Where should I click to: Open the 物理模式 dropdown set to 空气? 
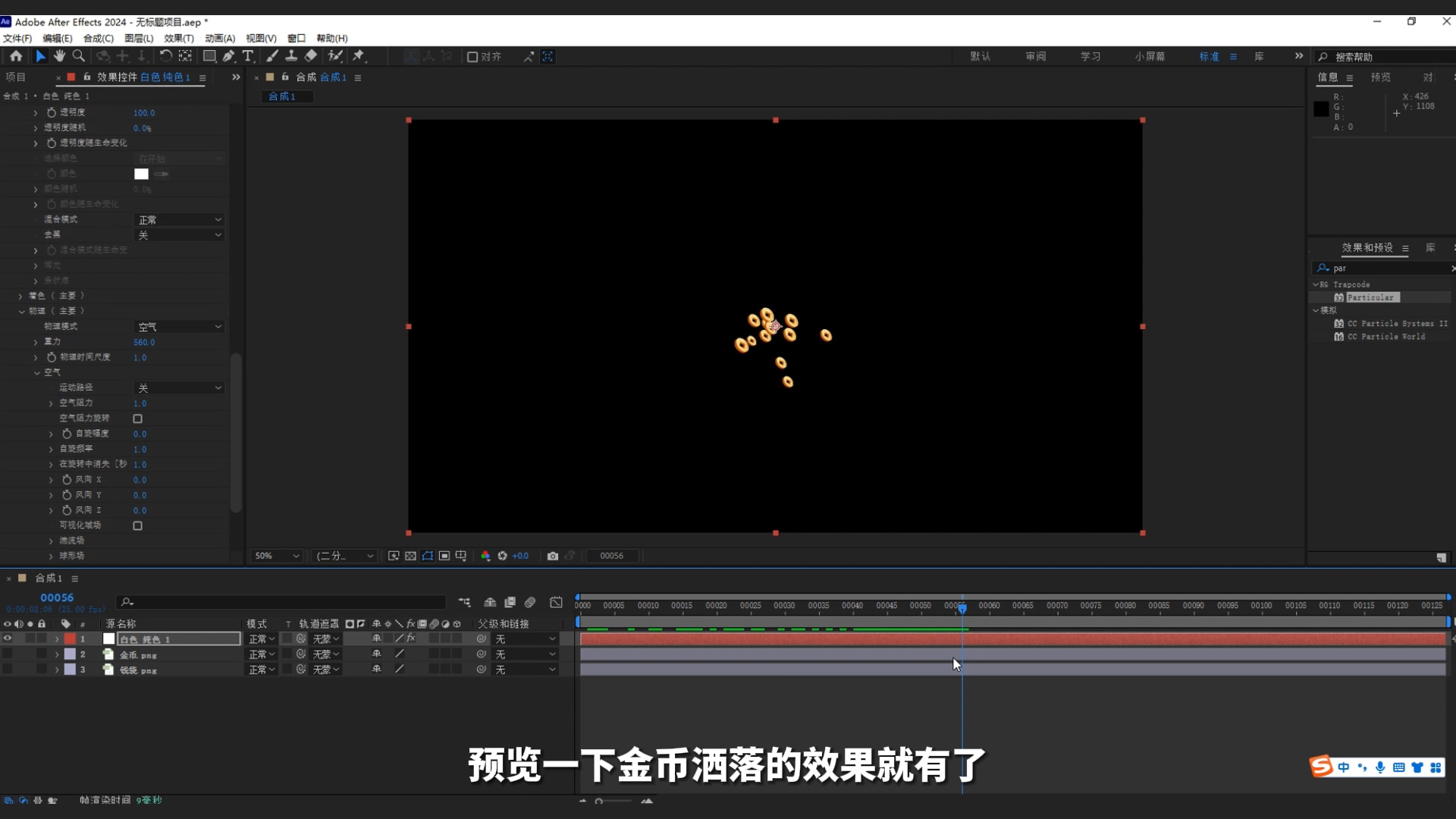(178, 326)
